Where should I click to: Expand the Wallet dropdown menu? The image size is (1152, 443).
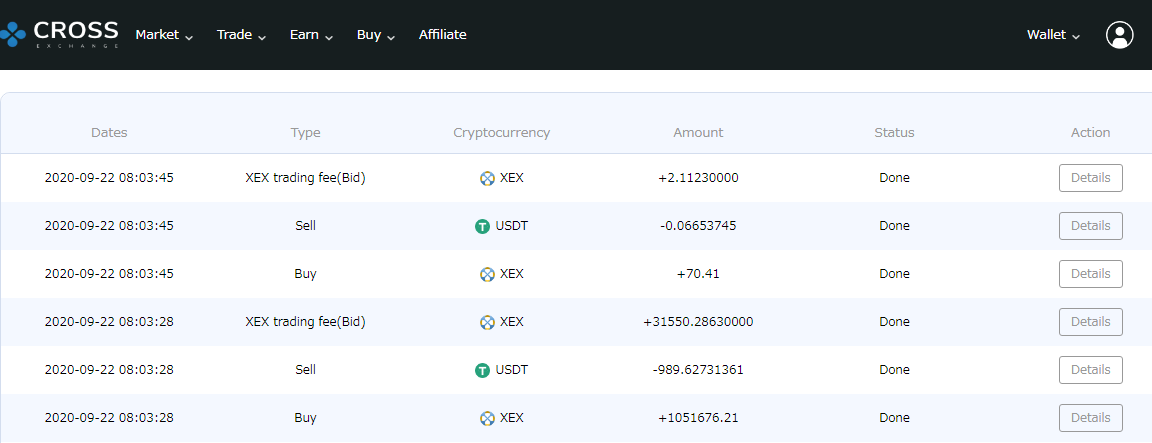1054,35
